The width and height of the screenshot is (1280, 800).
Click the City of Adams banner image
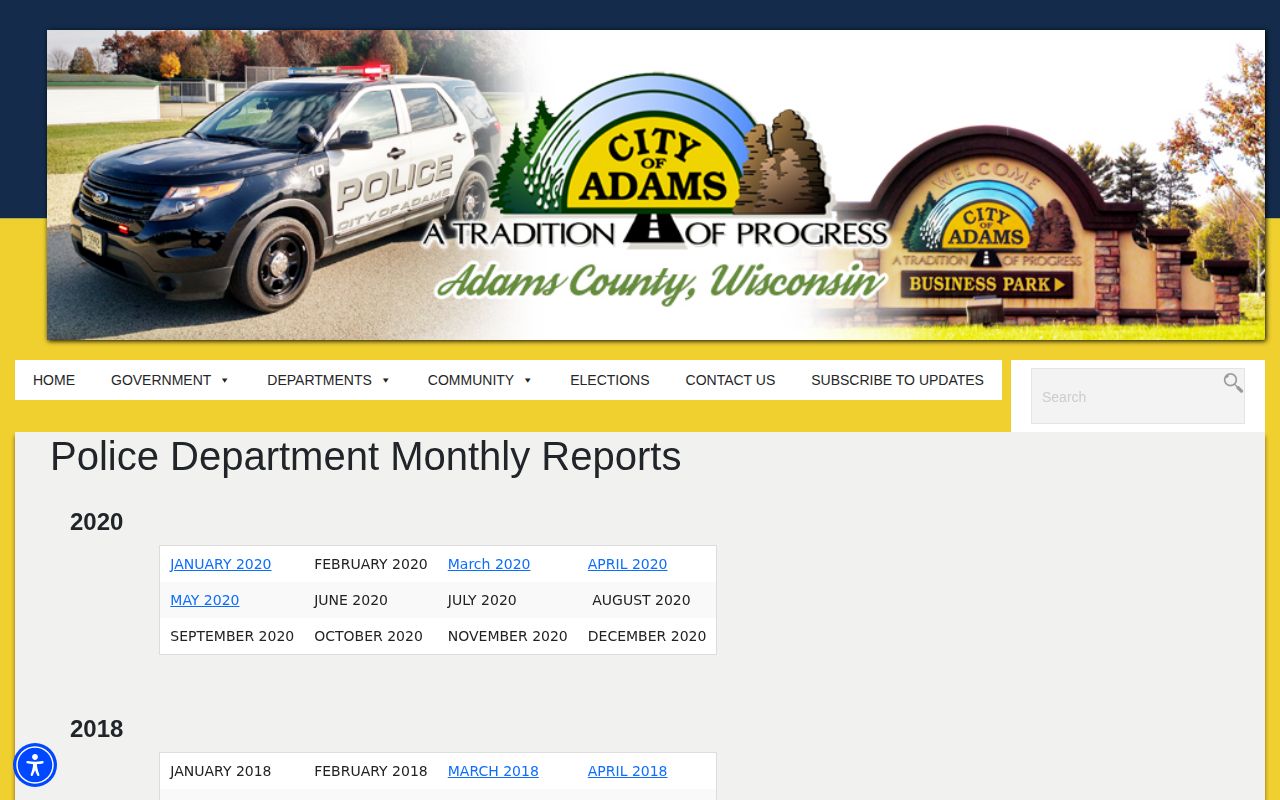[656, 185]
